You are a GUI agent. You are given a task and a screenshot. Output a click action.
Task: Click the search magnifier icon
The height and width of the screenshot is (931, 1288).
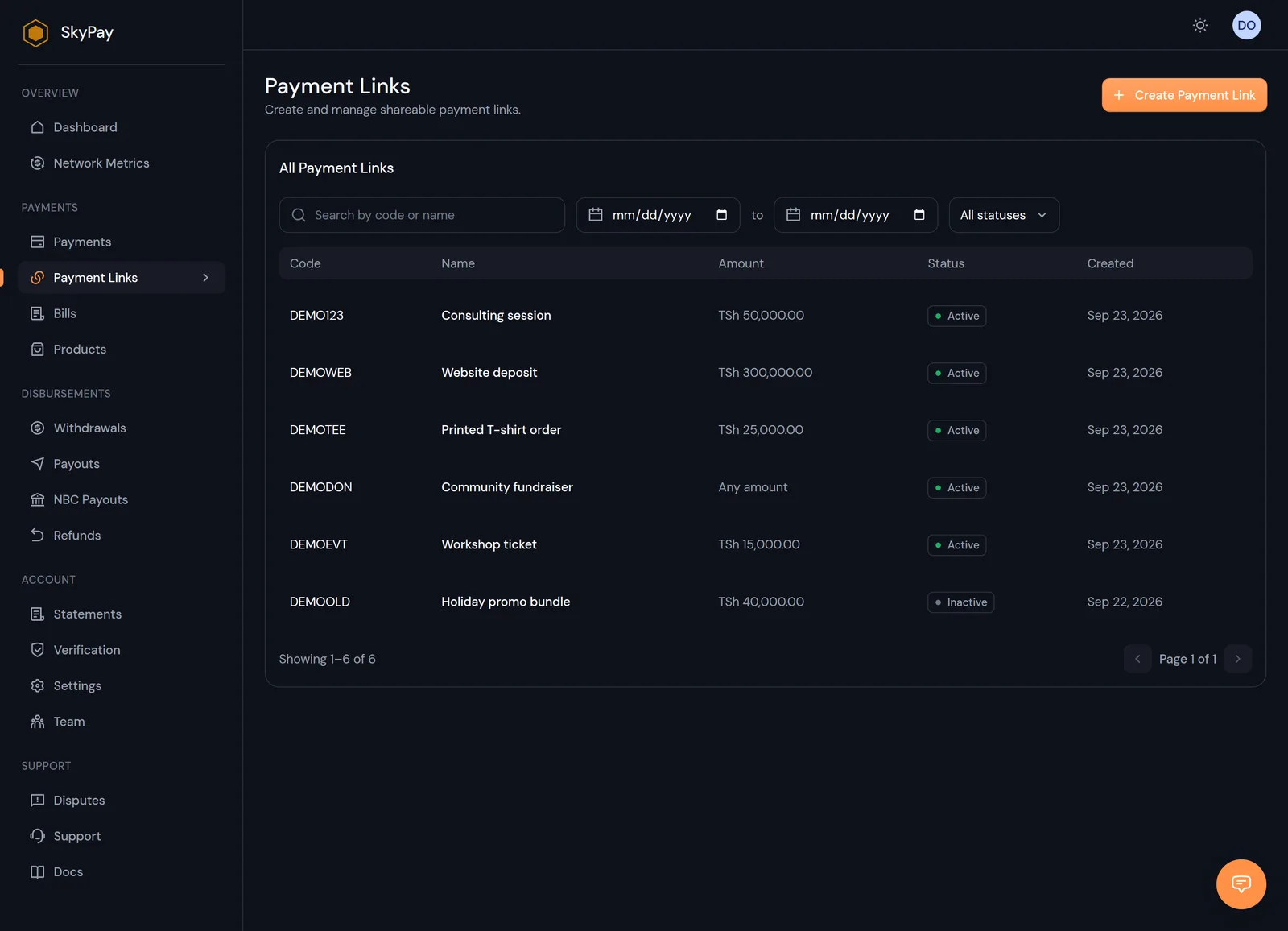[299, 215]
